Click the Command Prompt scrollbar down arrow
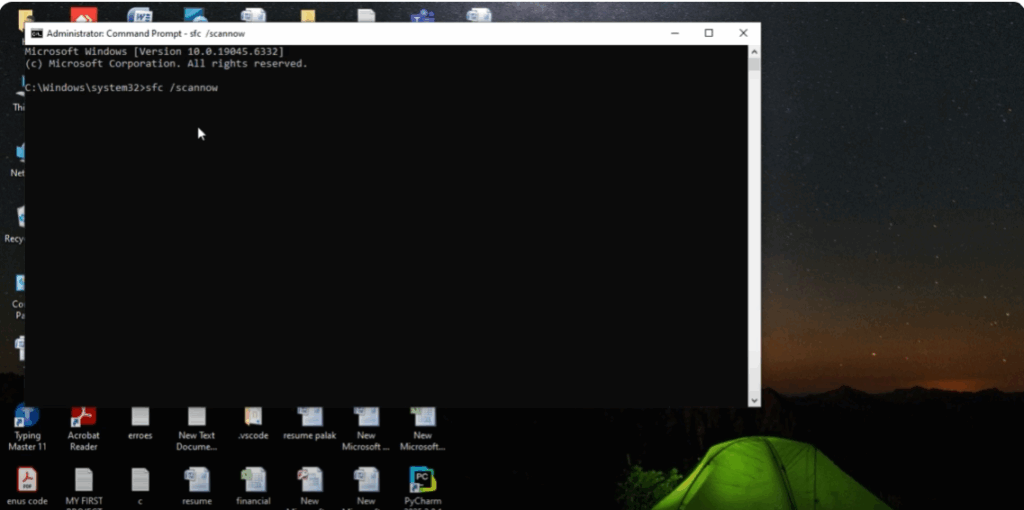The image size is (1024, 510). 754,400
